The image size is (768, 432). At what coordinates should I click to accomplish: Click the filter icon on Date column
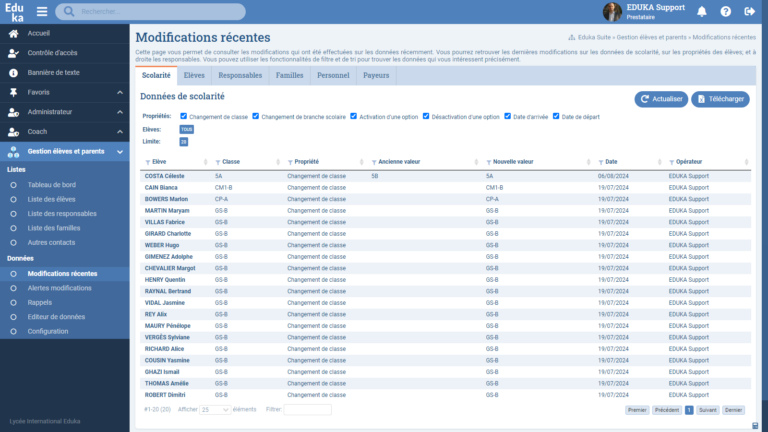(601, 161)
